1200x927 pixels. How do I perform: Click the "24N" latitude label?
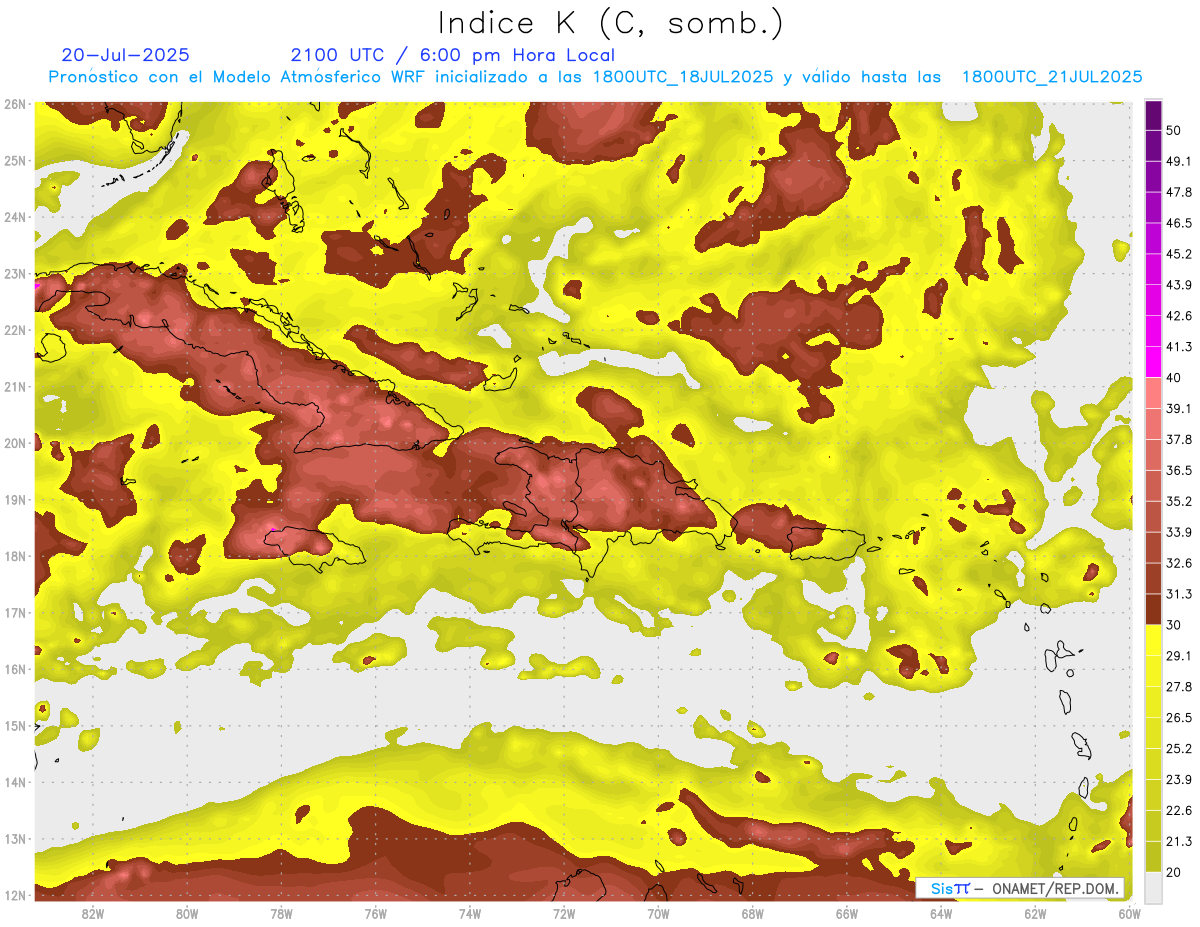click(15, 217)
